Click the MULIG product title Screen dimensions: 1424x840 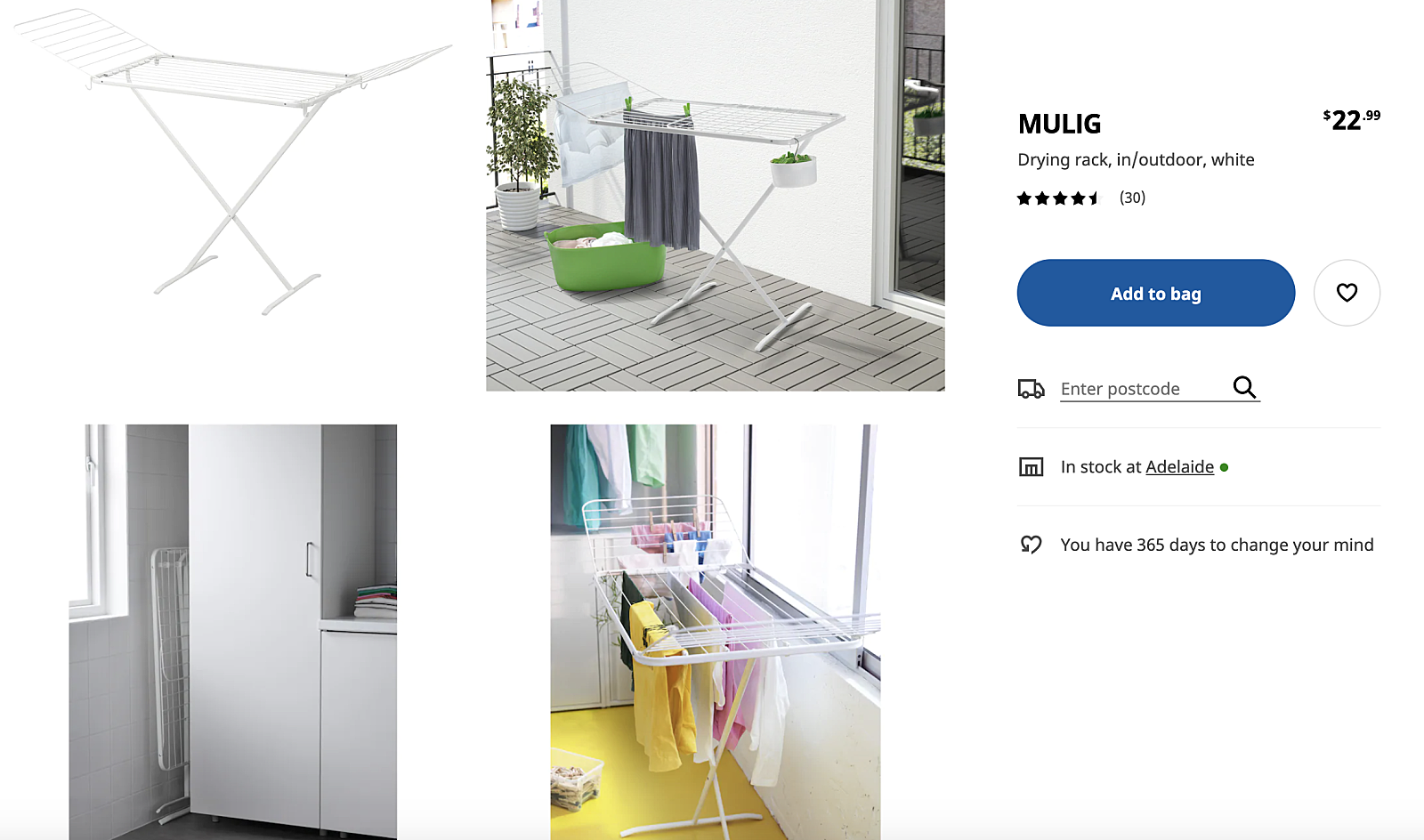coord(1059,124)
